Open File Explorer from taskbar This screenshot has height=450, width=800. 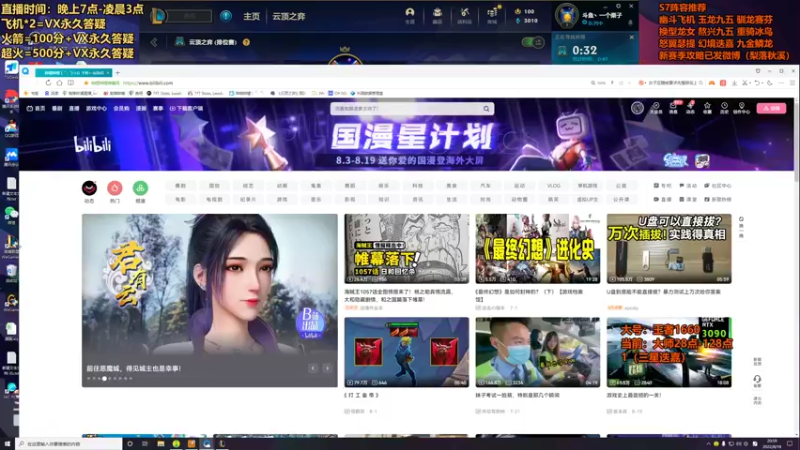[161, 444]
